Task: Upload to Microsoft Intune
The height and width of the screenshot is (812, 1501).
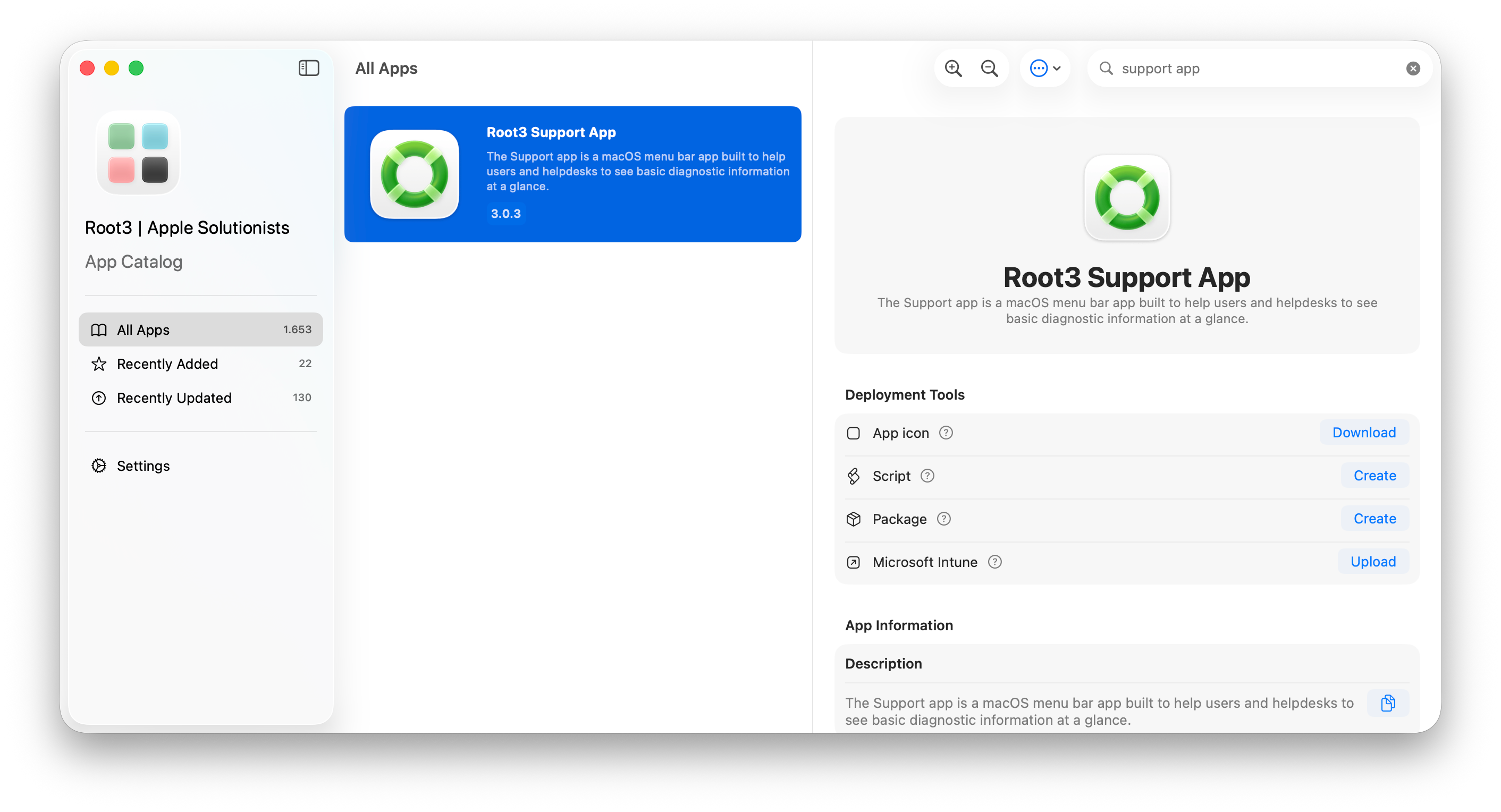Action: coord(1373,562)
